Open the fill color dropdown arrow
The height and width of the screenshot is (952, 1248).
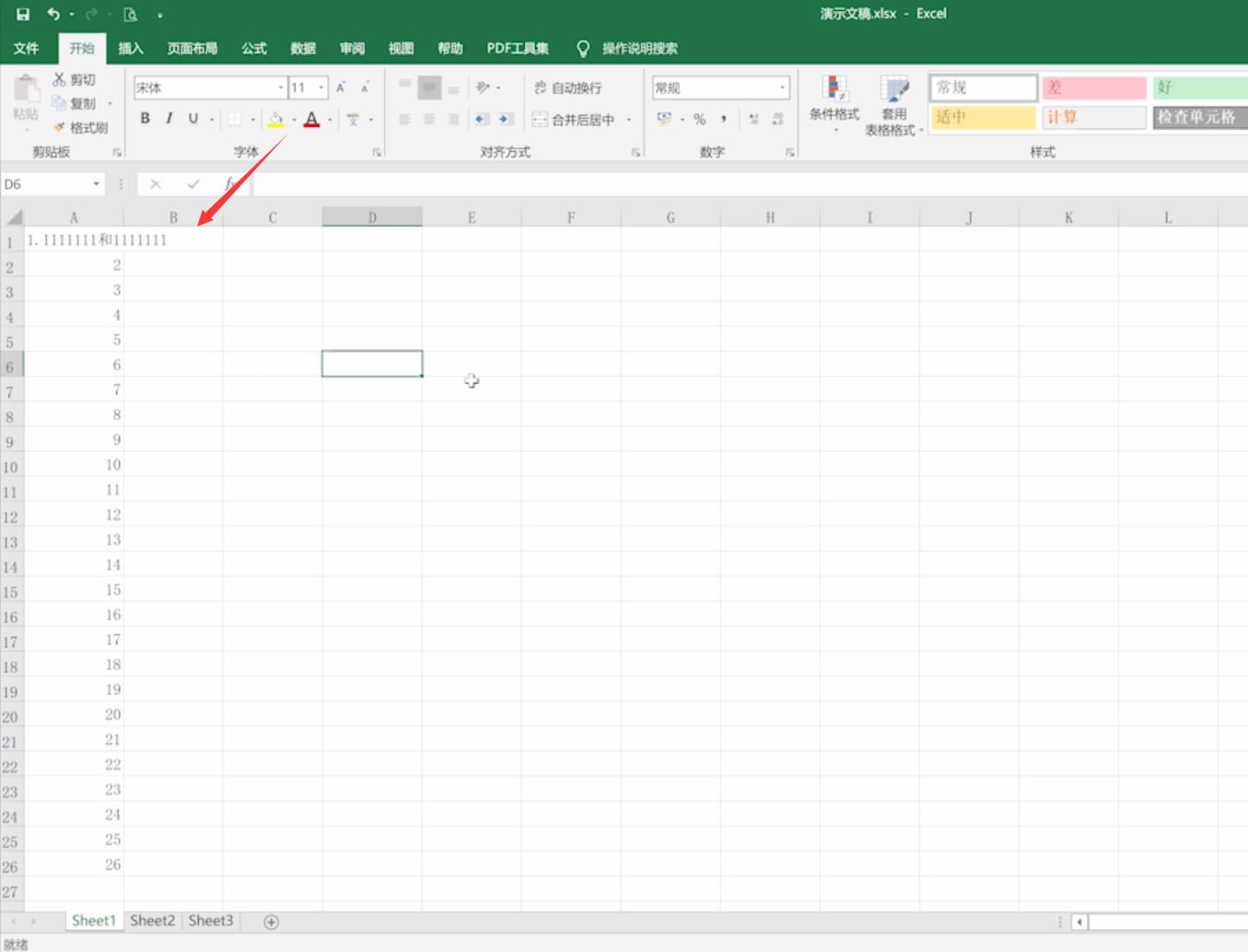(x=294, y=120)
